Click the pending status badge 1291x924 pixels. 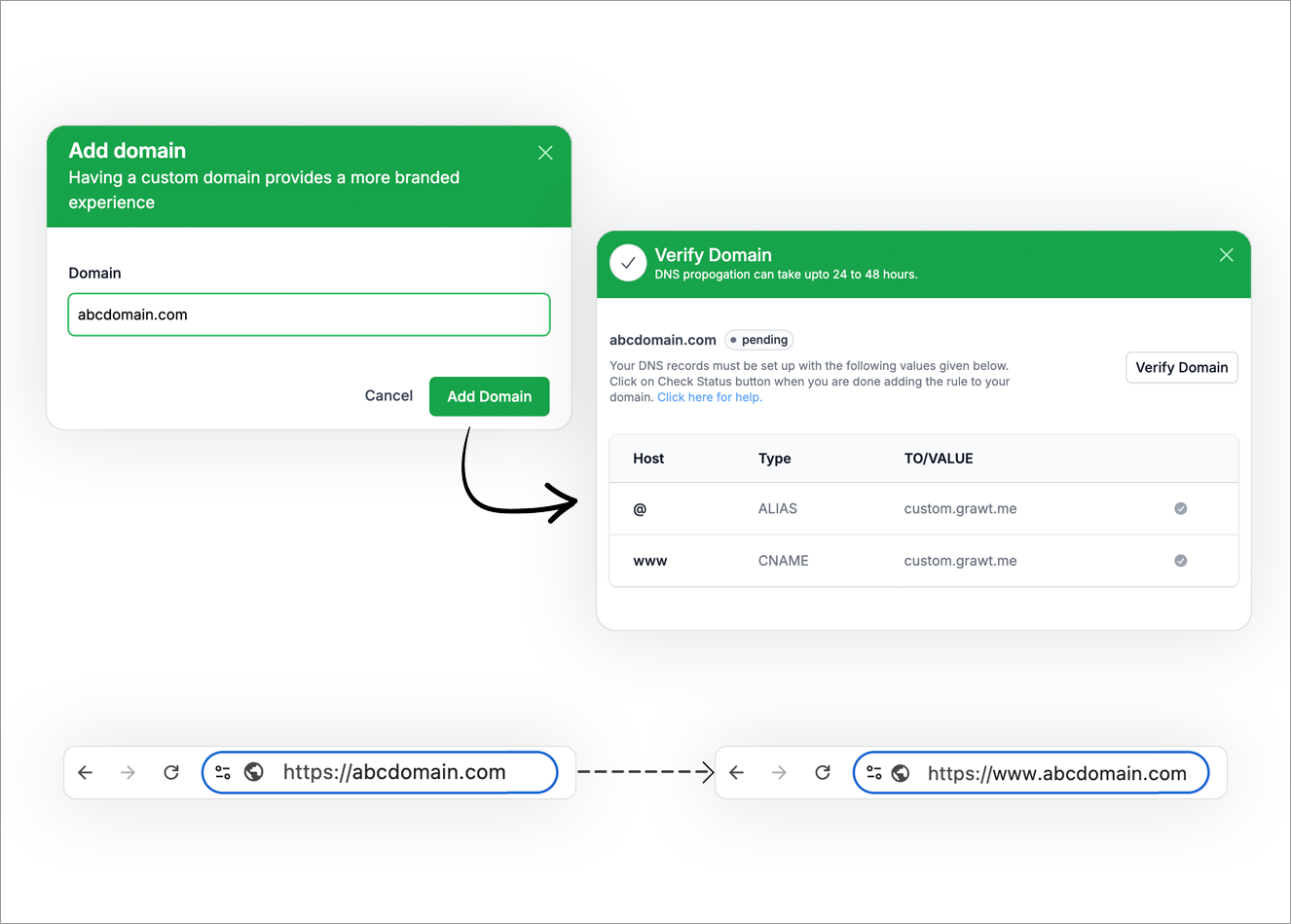pos(759,340)
